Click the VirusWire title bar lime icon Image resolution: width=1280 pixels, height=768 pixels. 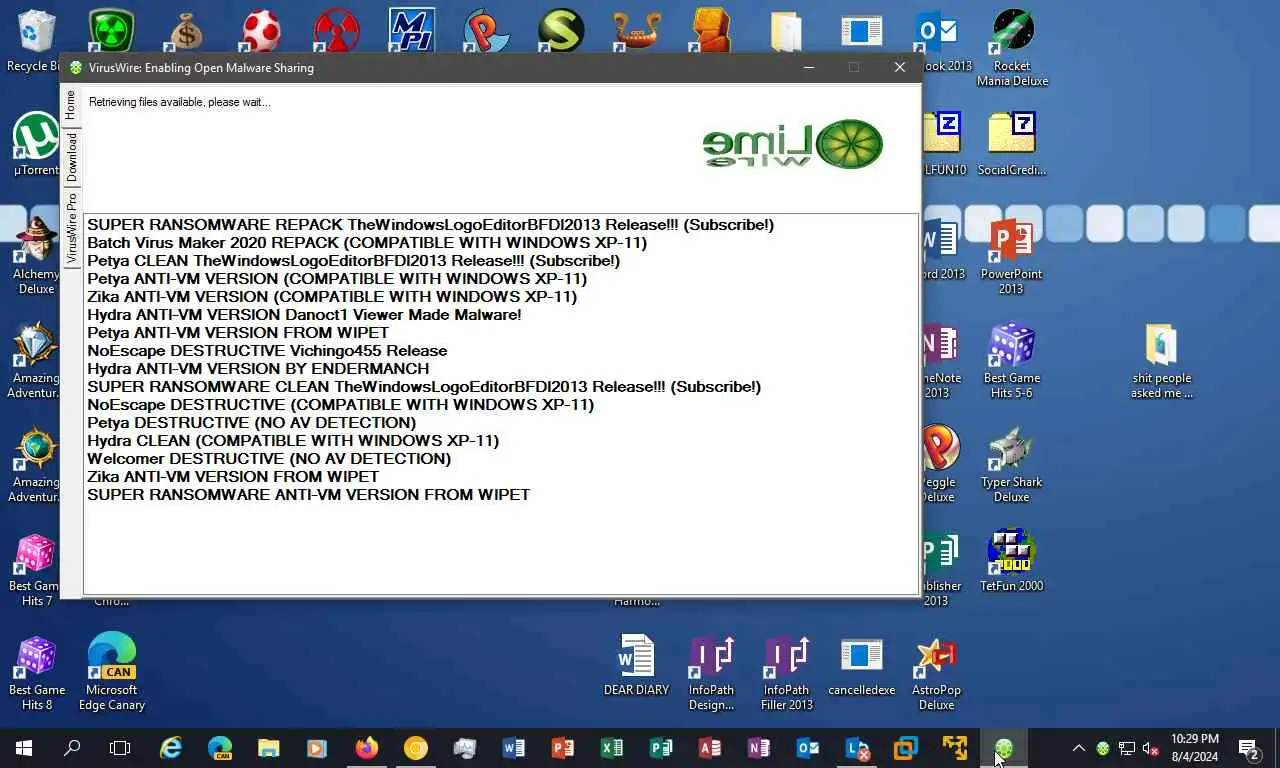(x=75, y=68)
